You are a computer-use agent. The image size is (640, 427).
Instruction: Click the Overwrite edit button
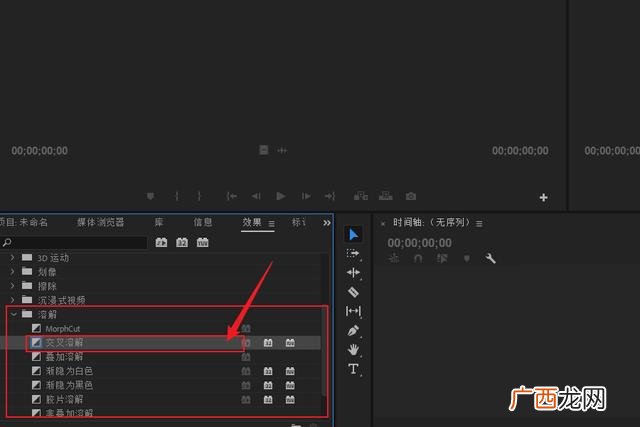pos(386,196)
